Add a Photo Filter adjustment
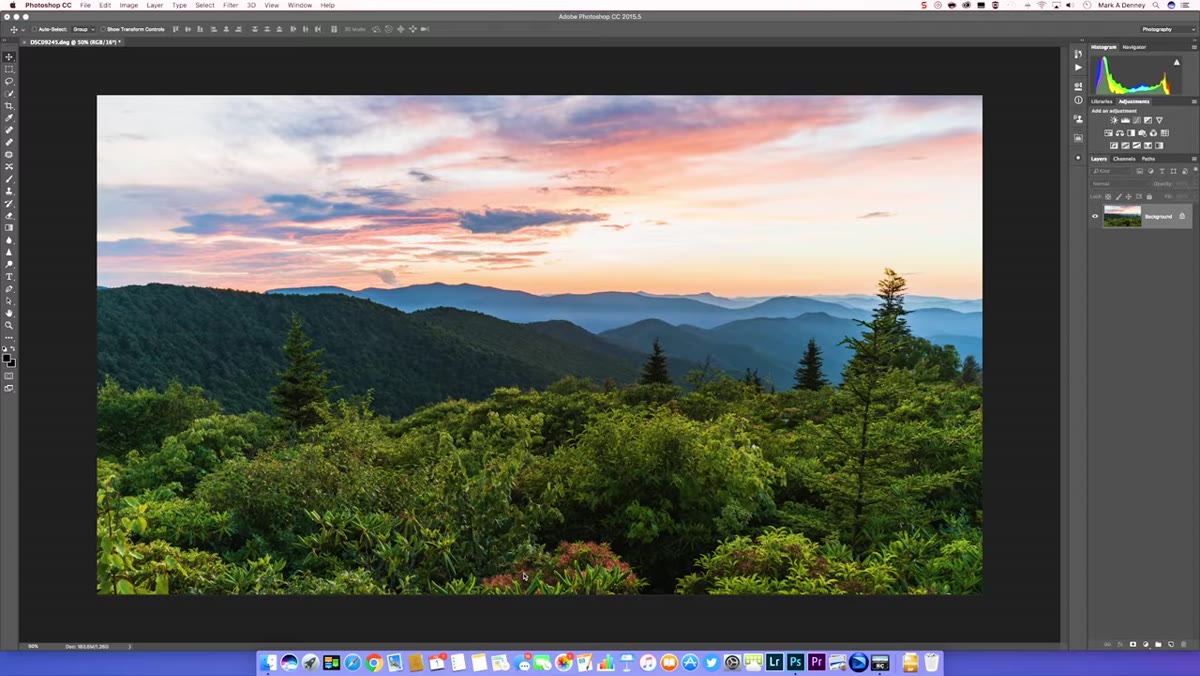1200x676 pixels. [1142, 133]
